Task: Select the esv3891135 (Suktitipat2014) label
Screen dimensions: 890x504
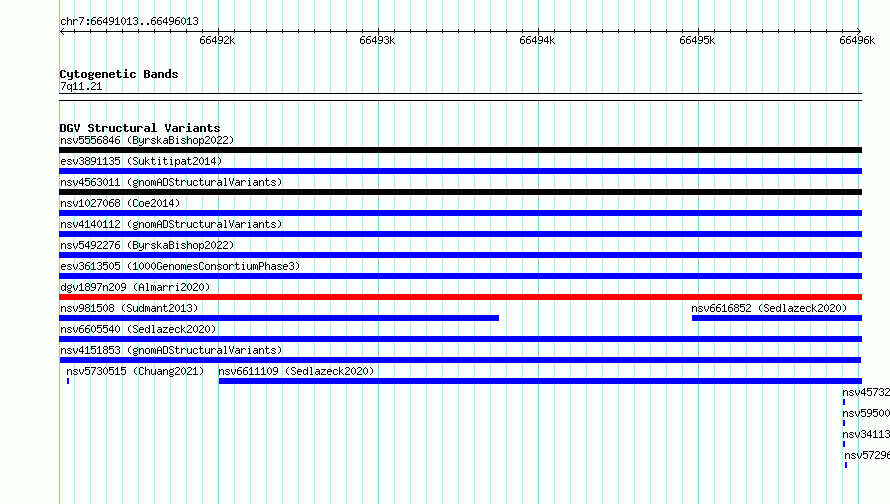Action: (x=141, y=161)
